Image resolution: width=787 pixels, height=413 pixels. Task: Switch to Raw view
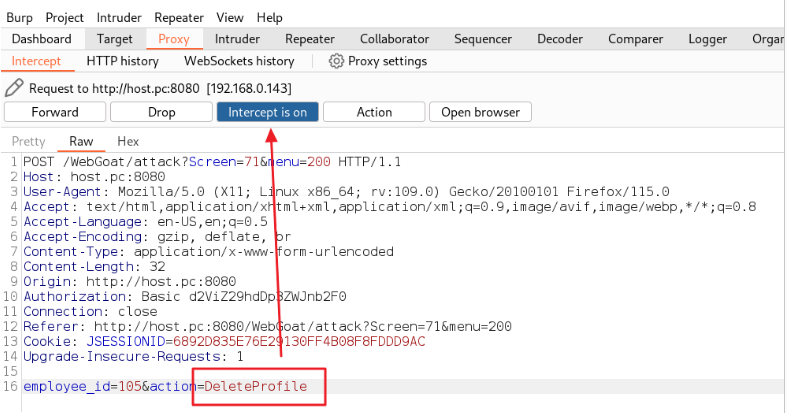pyautogui.click(x=81, y=142)
